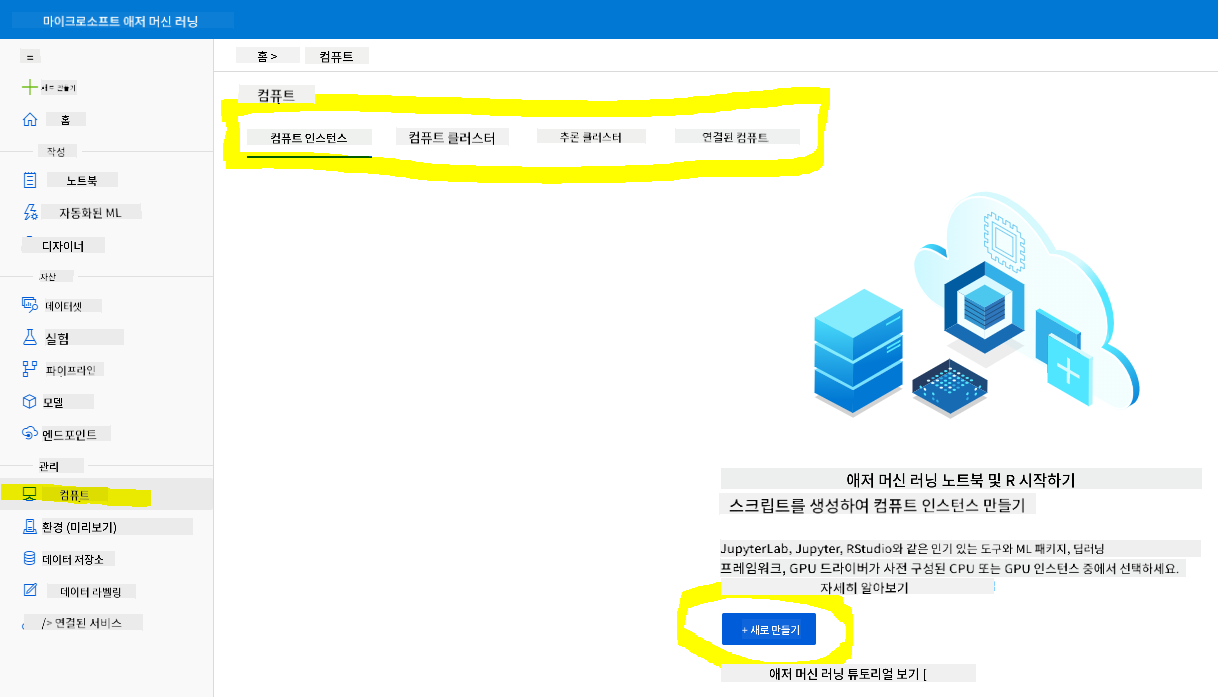1218x697 pixels.
Task: Click the 새로 만들기 label next to plus
Action: (59, 87)
